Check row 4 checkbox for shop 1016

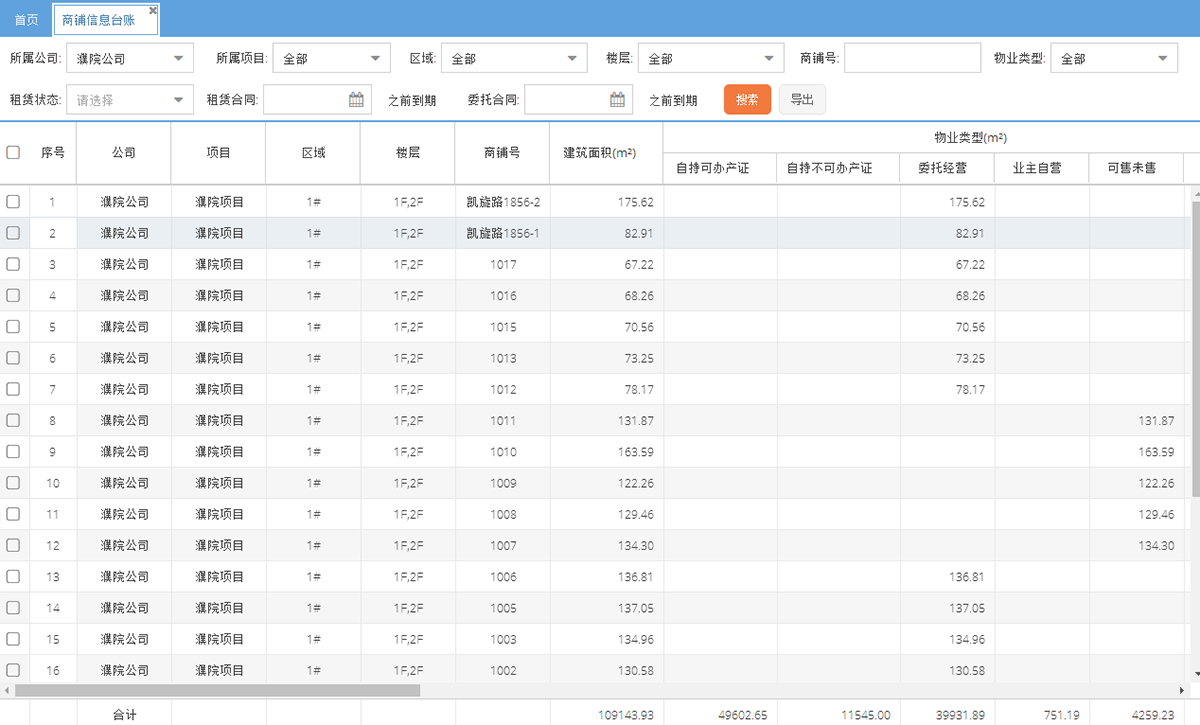click(x=13, y=296)
